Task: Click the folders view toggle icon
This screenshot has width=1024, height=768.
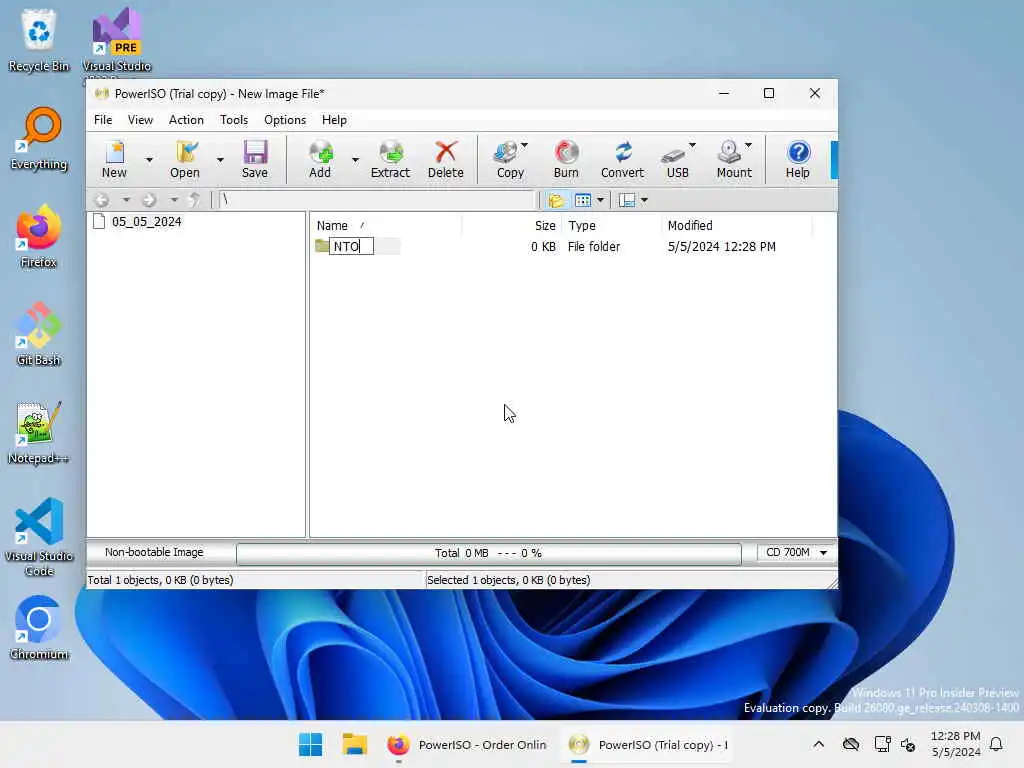Action: click(556, 200)
